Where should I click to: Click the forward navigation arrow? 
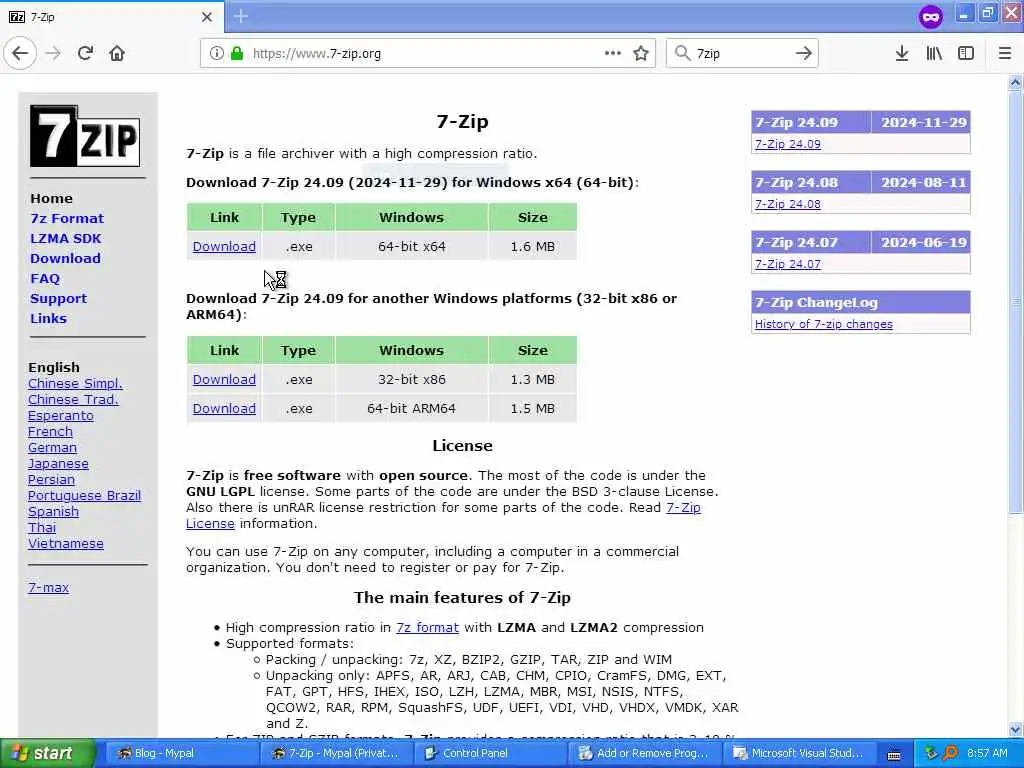tap(54, 54)
